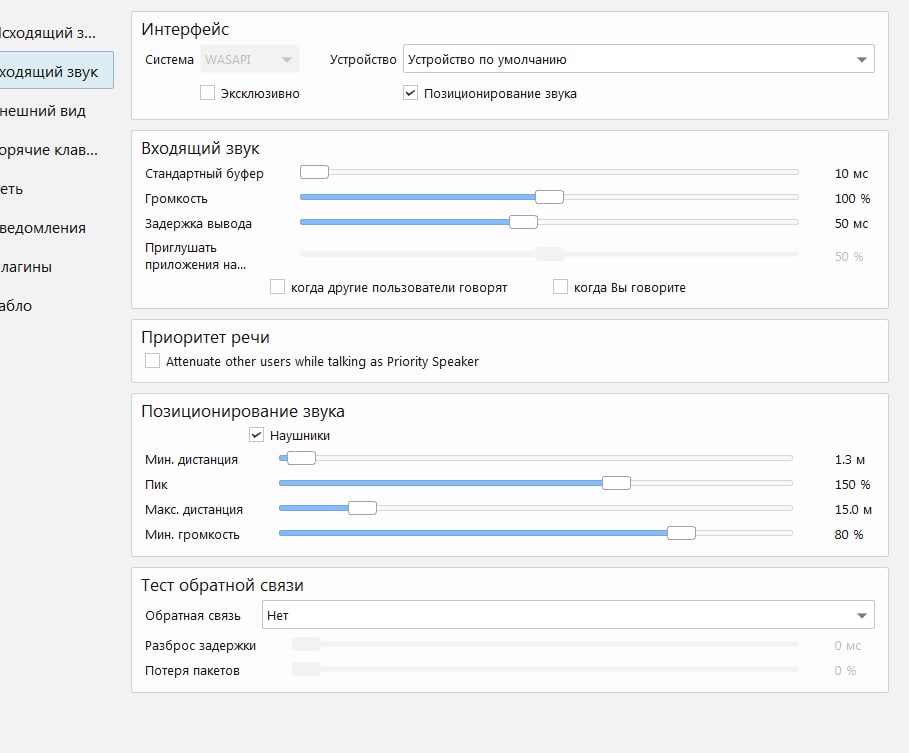Open the Система WASAPI combo box

pos(250,60)
